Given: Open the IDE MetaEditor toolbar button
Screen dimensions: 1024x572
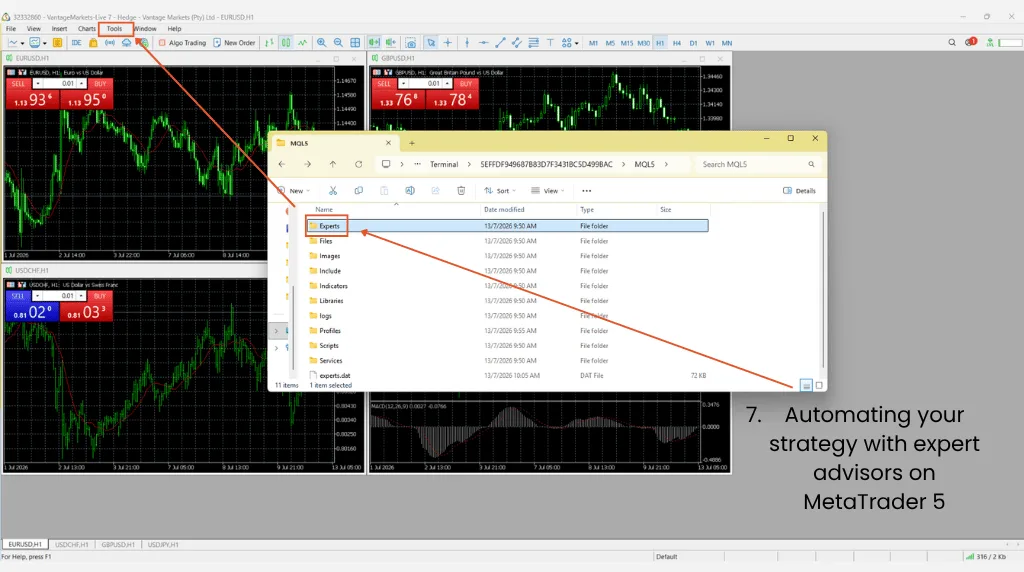Looking at the screenshot, I should 76,43.
